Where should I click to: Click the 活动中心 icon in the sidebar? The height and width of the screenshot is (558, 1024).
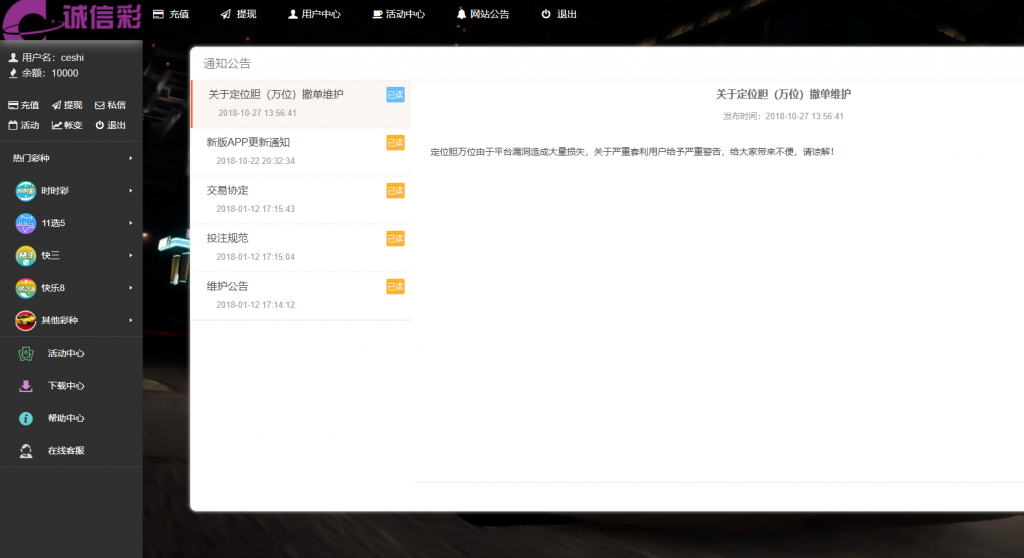coord(26,353)
